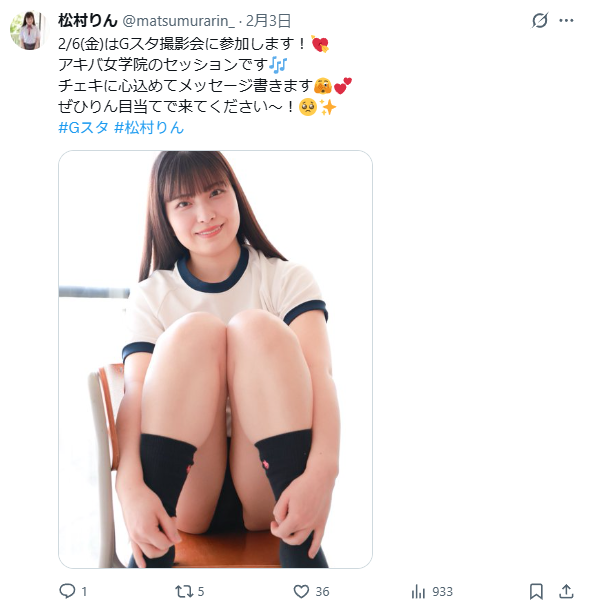Screen dimensions: 589x613
Task: Open the profile avatar of 松村りん
Action: (x=30, y=31)
